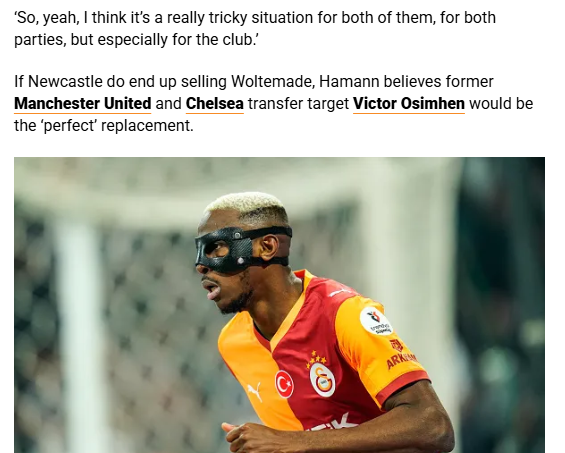Viewport: 565px width, 453px height.
Task: Click the words 'transfer target' in the text
Action: coord(298,104)
